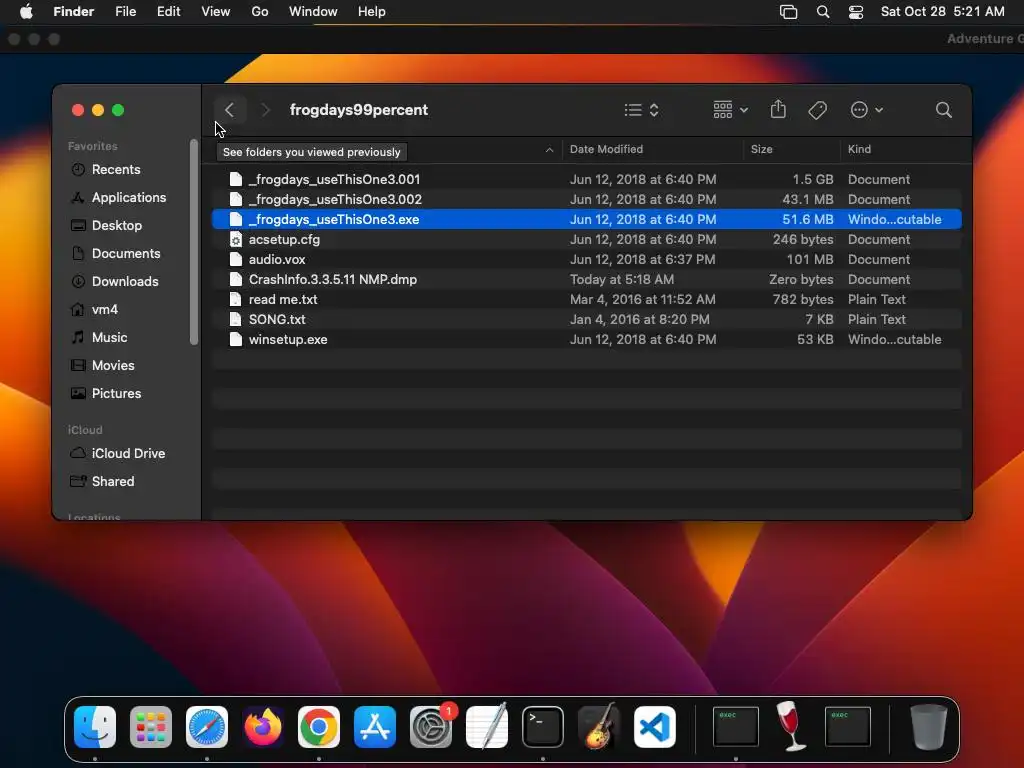
Task: Select the audio.vox file
Action: (586, 259)
